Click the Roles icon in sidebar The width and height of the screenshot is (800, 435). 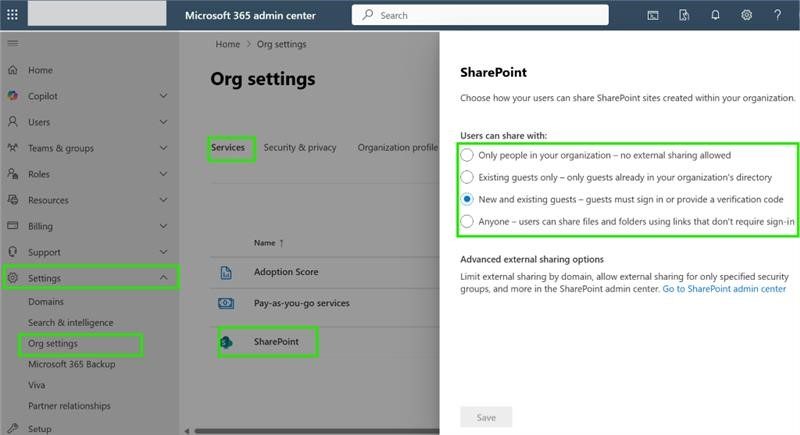(13, 173)
